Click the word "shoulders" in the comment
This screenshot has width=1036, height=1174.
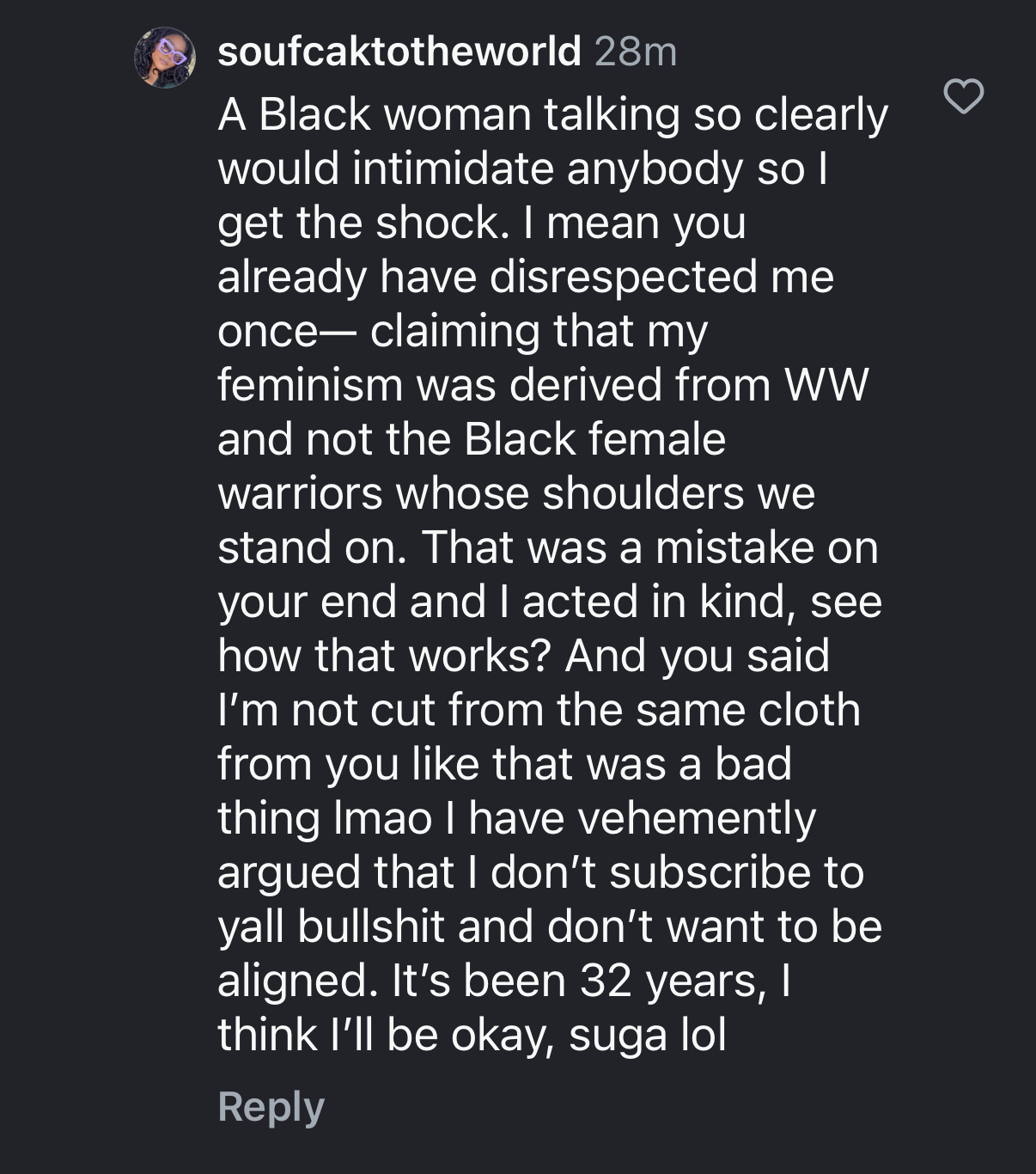tap(643, 492)
